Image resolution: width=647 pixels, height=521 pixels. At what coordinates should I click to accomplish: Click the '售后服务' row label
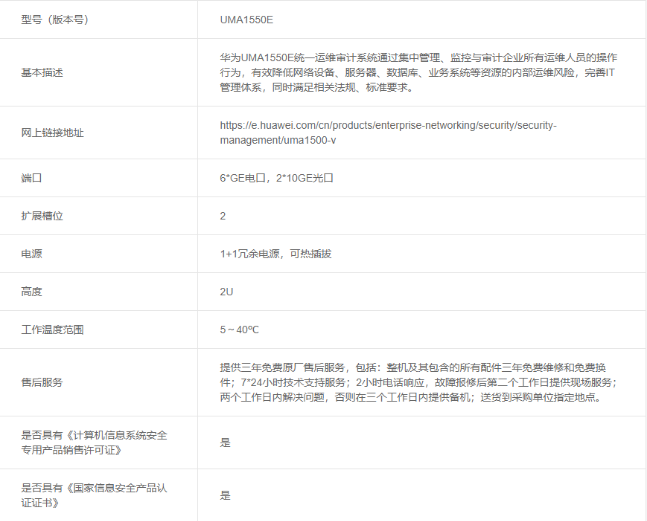[x=42, y=382]
